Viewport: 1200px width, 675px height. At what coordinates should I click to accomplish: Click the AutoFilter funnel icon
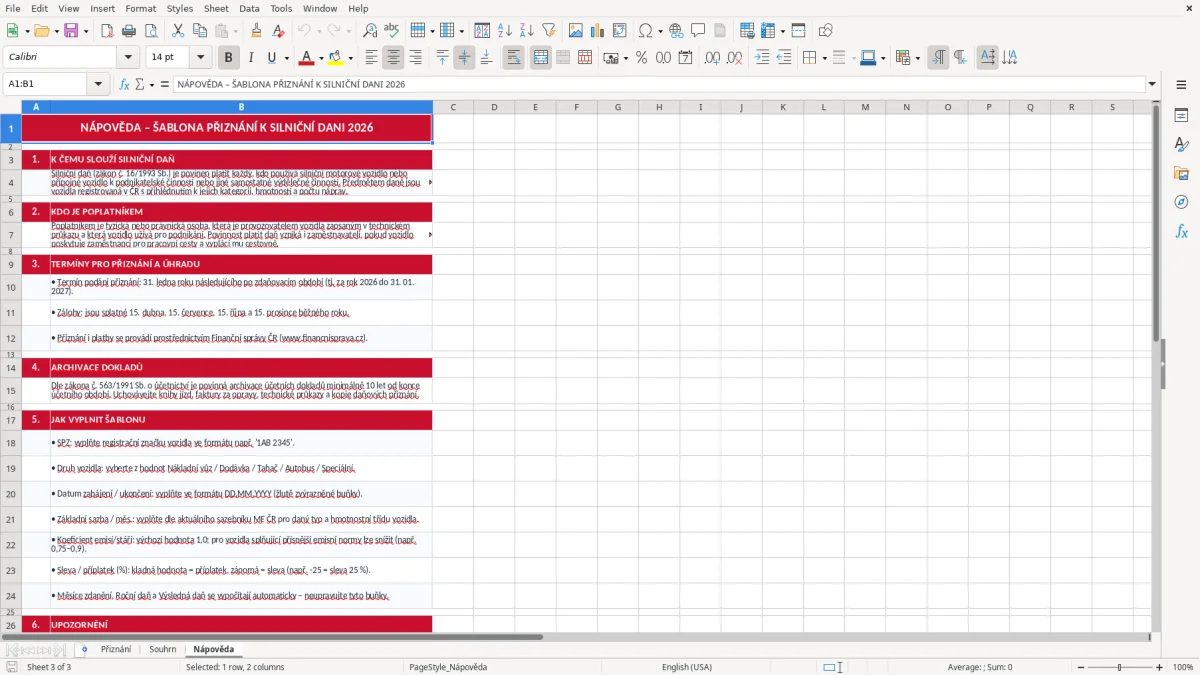pyautogui.click(x=548, y=31)
